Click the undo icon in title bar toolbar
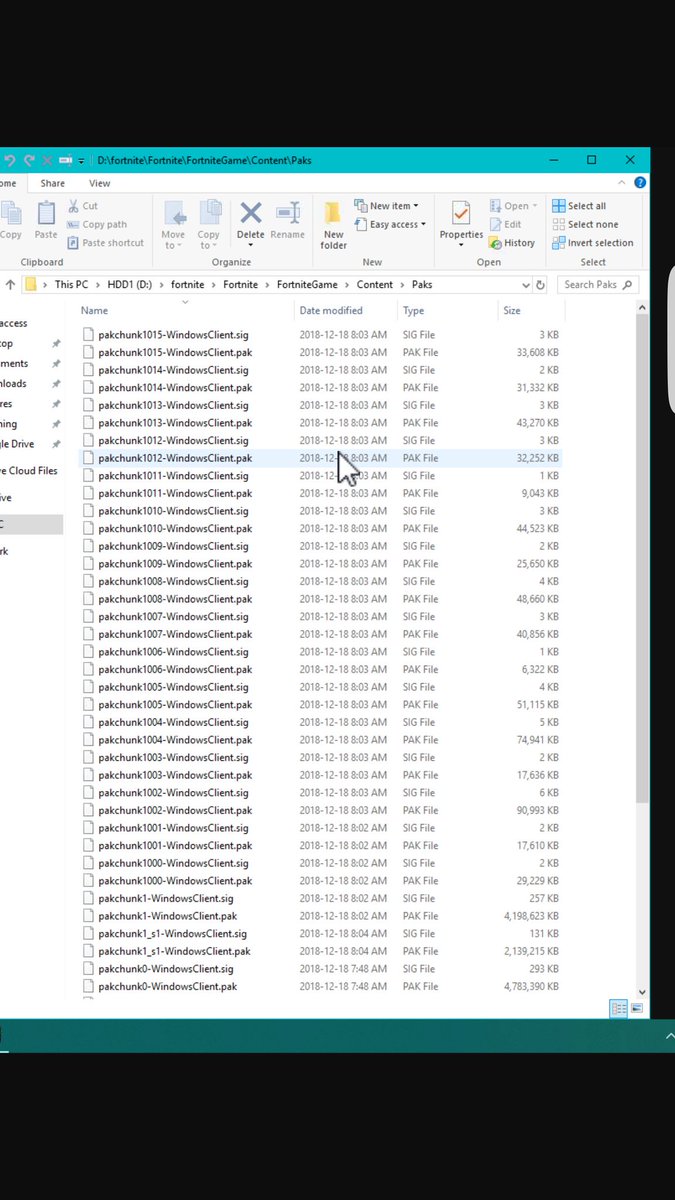The height and width of the screenshot is (1200, 675). point(9,160)
